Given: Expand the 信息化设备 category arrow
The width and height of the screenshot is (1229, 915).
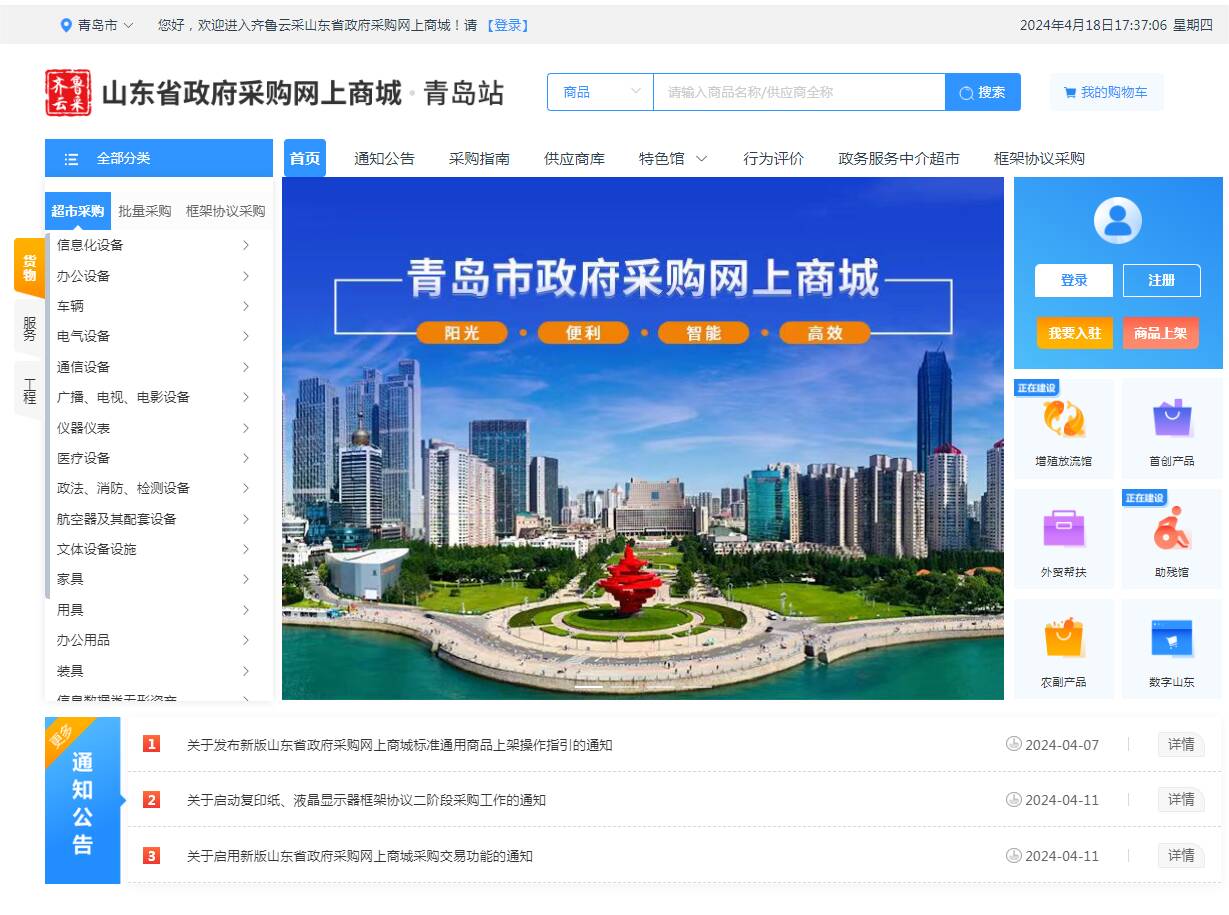Looking at the screenshot, I should (246, 245).
